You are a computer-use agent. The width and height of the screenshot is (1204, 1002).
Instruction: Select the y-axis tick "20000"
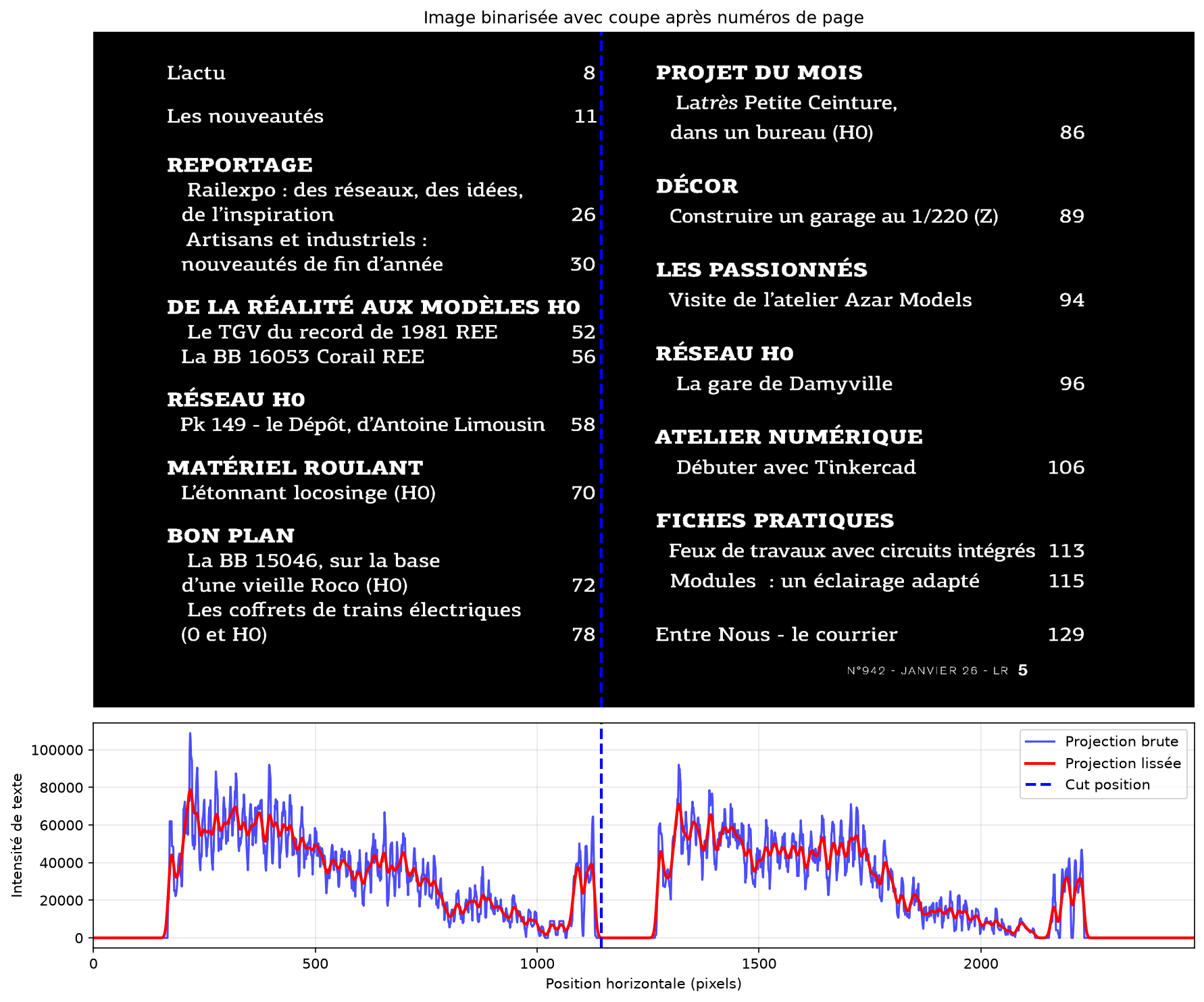[61, 900]
